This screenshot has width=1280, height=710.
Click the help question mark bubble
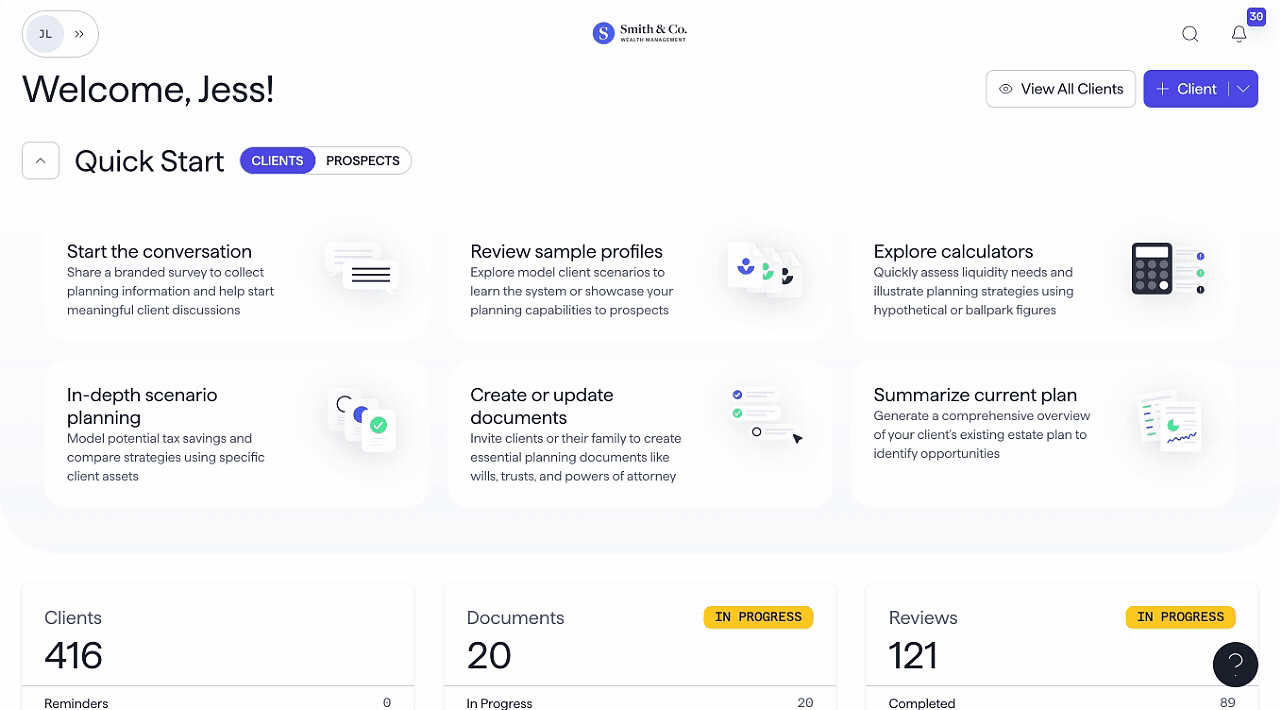(1235, 664)
